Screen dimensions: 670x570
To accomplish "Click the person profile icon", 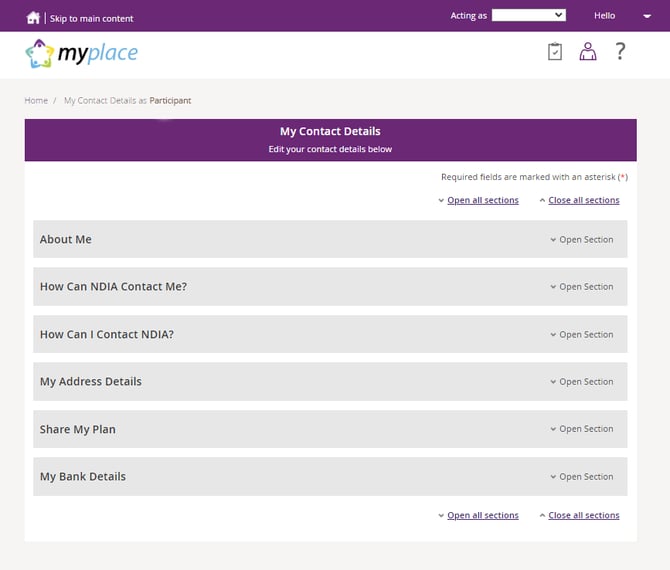I will [588, 52].
